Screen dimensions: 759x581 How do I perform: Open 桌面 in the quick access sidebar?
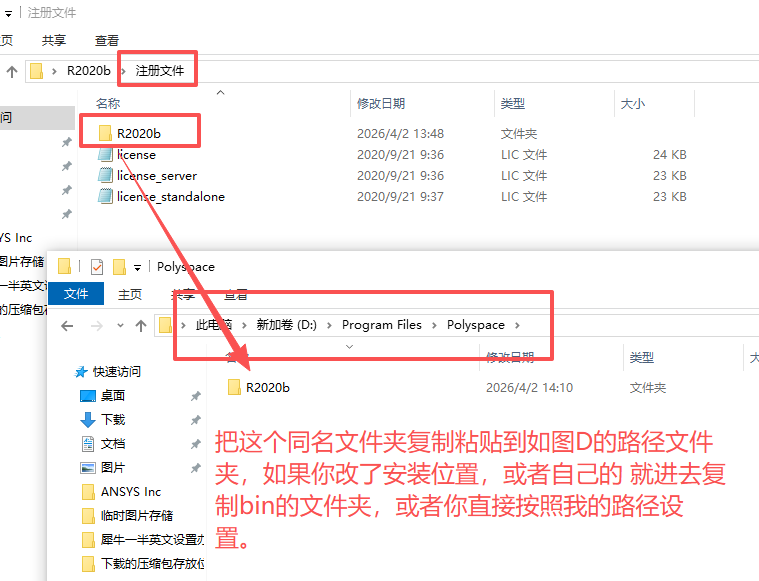[113, 396]
